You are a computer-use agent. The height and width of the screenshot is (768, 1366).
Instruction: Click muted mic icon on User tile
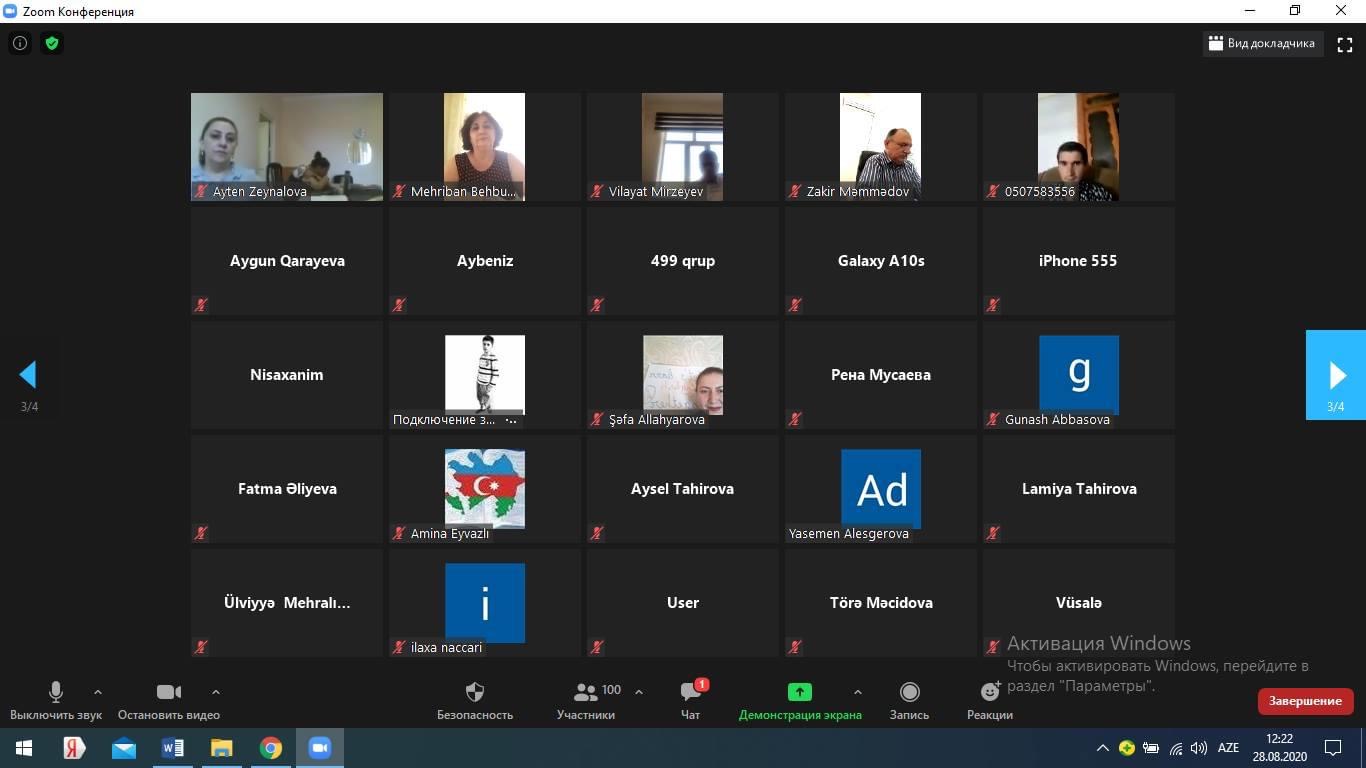pyautogui.click(x=597, y=647)
